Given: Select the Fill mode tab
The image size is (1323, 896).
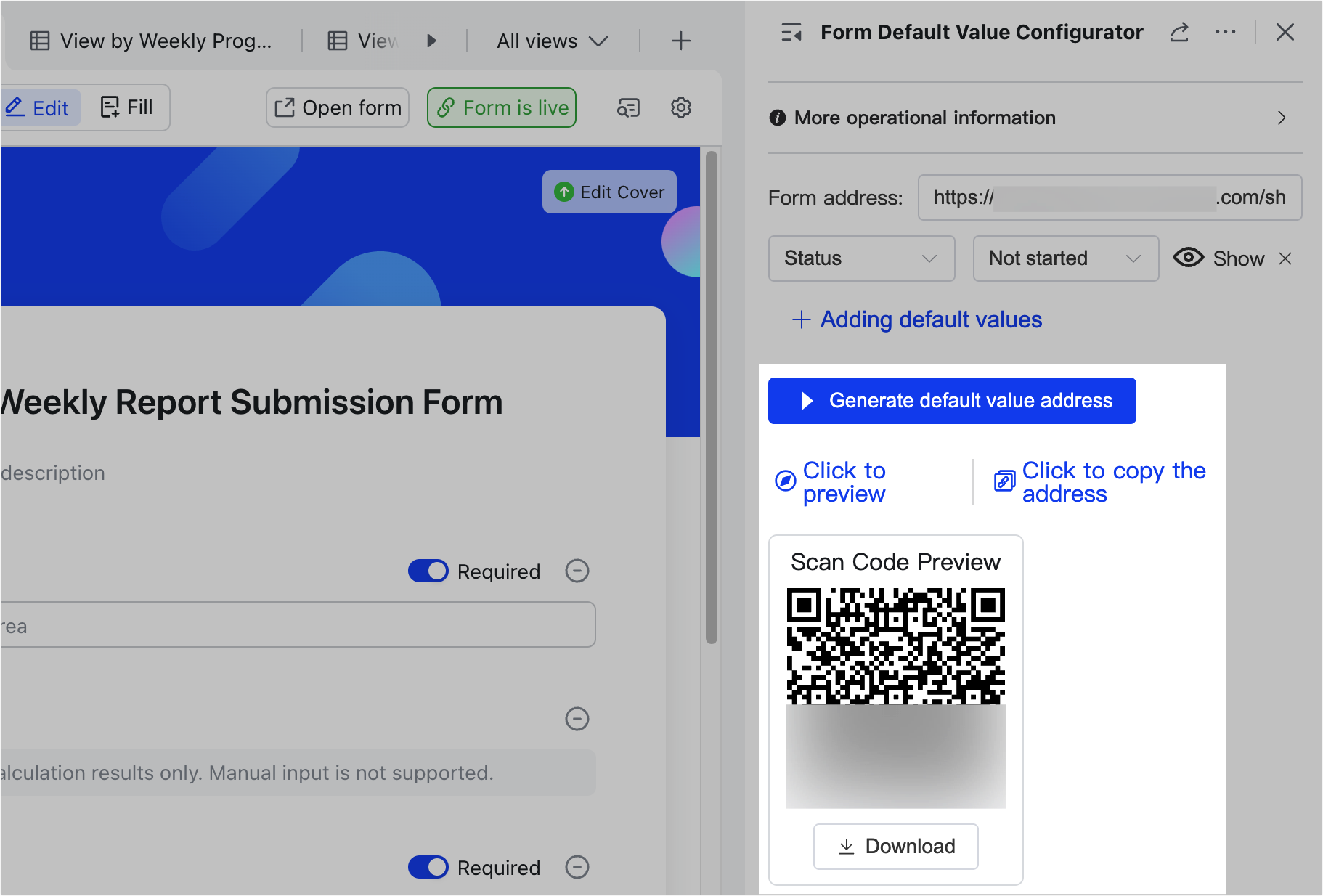Looking at the screenshot, I should tap(127, 107).
